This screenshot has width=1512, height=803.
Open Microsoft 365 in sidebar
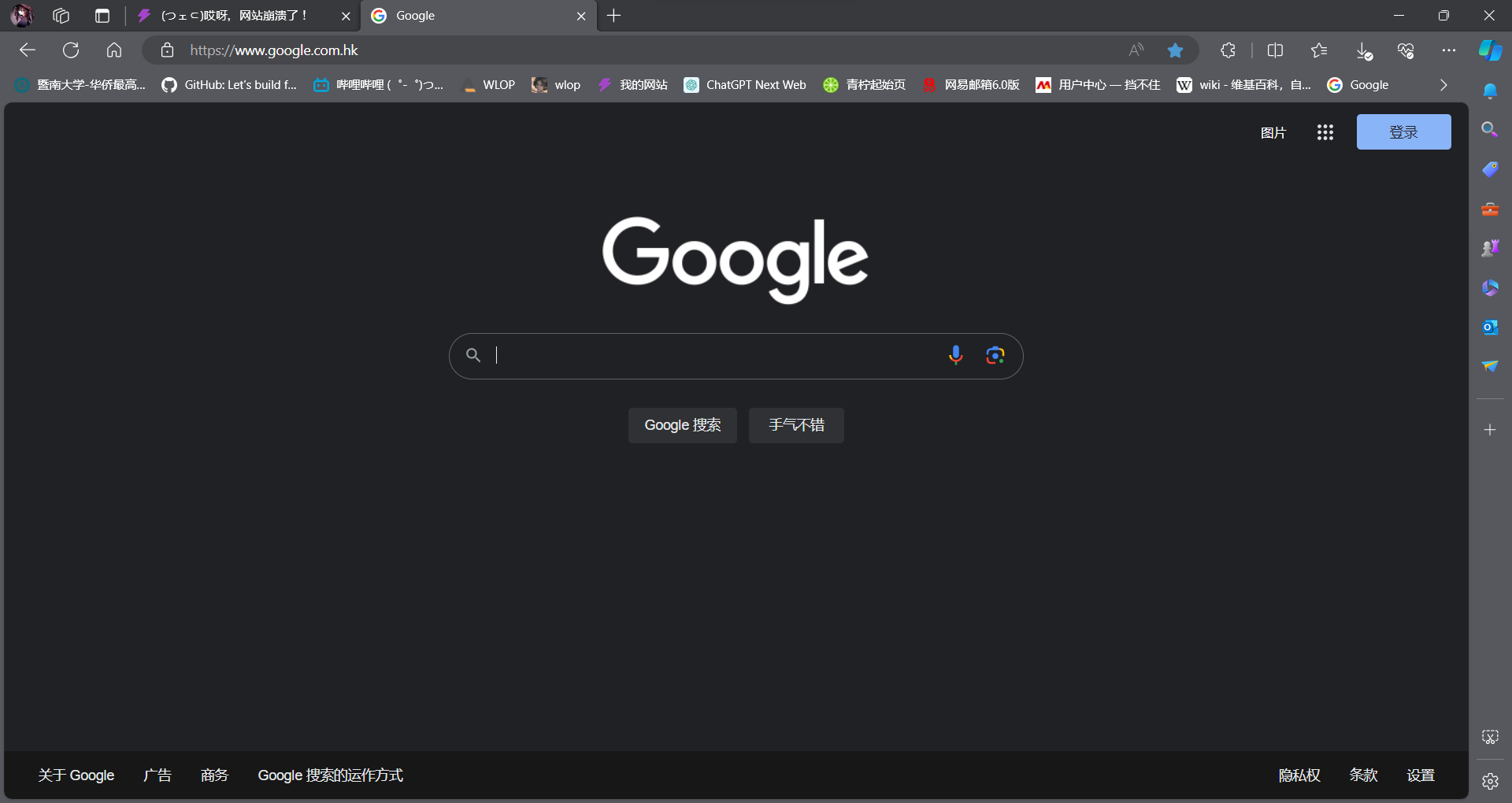tap(1490, 287)
